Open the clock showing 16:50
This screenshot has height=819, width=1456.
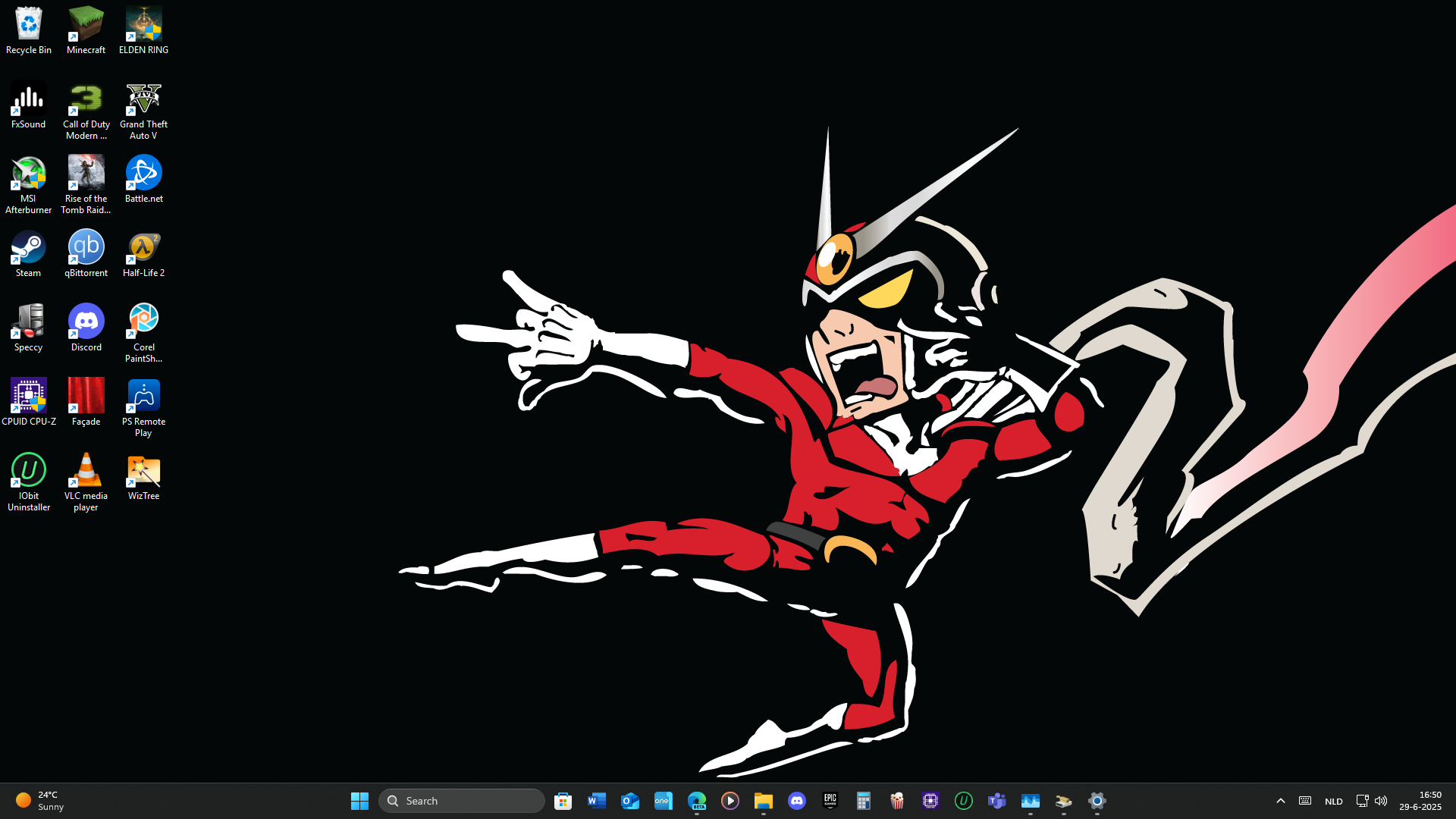(1420, 801)
